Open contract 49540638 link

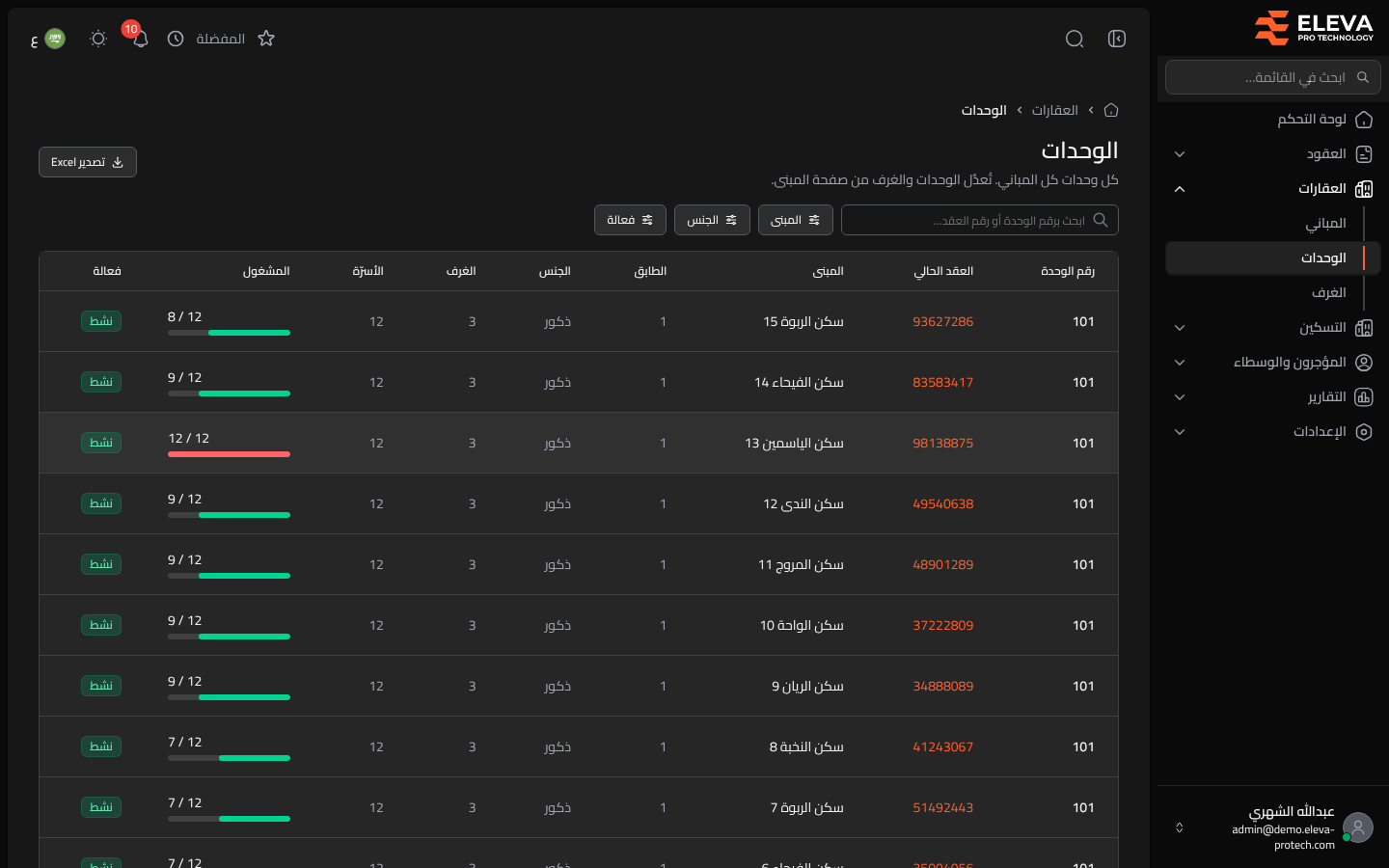(x=942, y=503)
